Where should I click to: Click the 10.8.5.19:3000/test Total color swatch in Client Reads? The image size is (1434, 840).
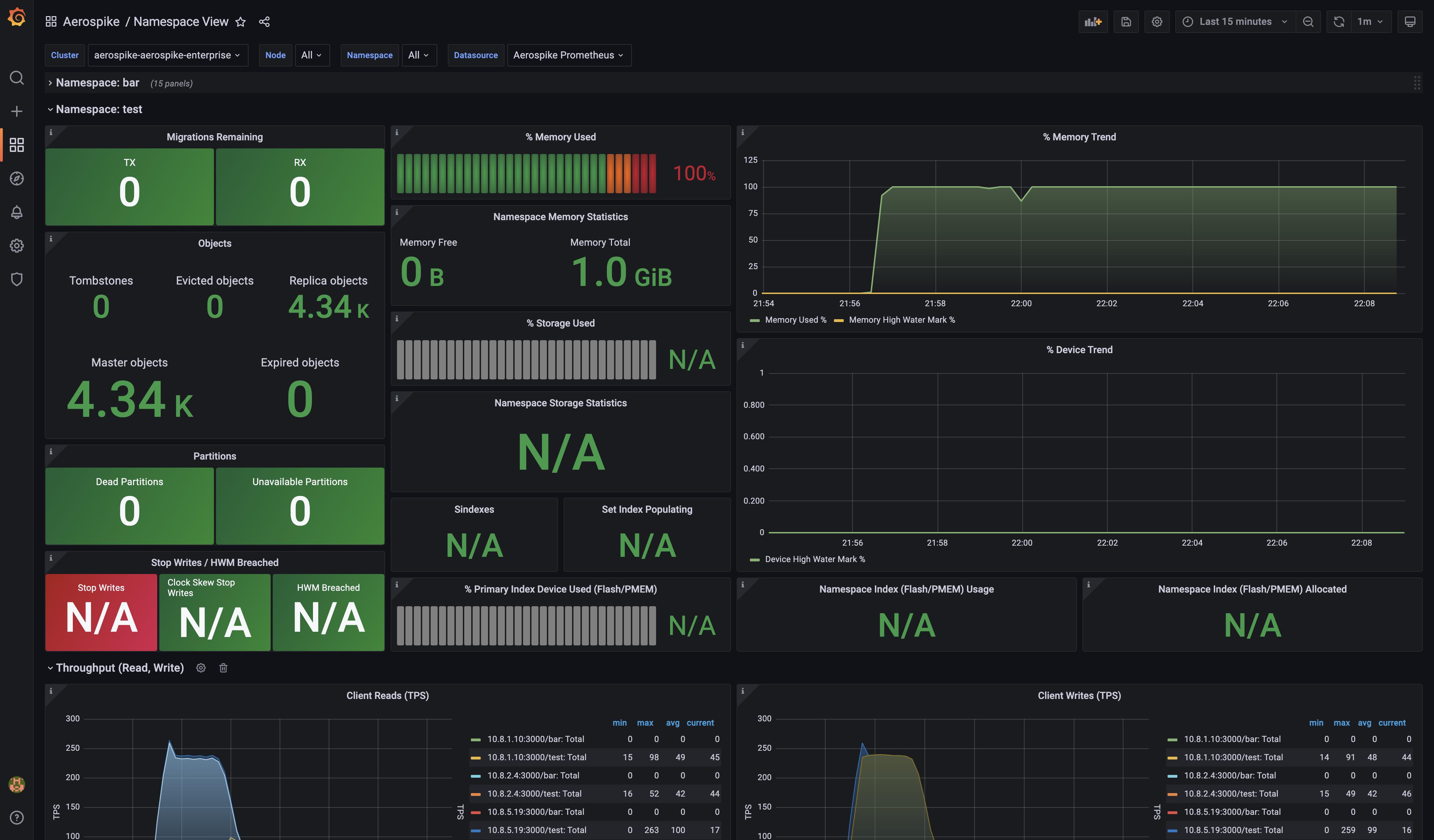(x=476, y=830)
